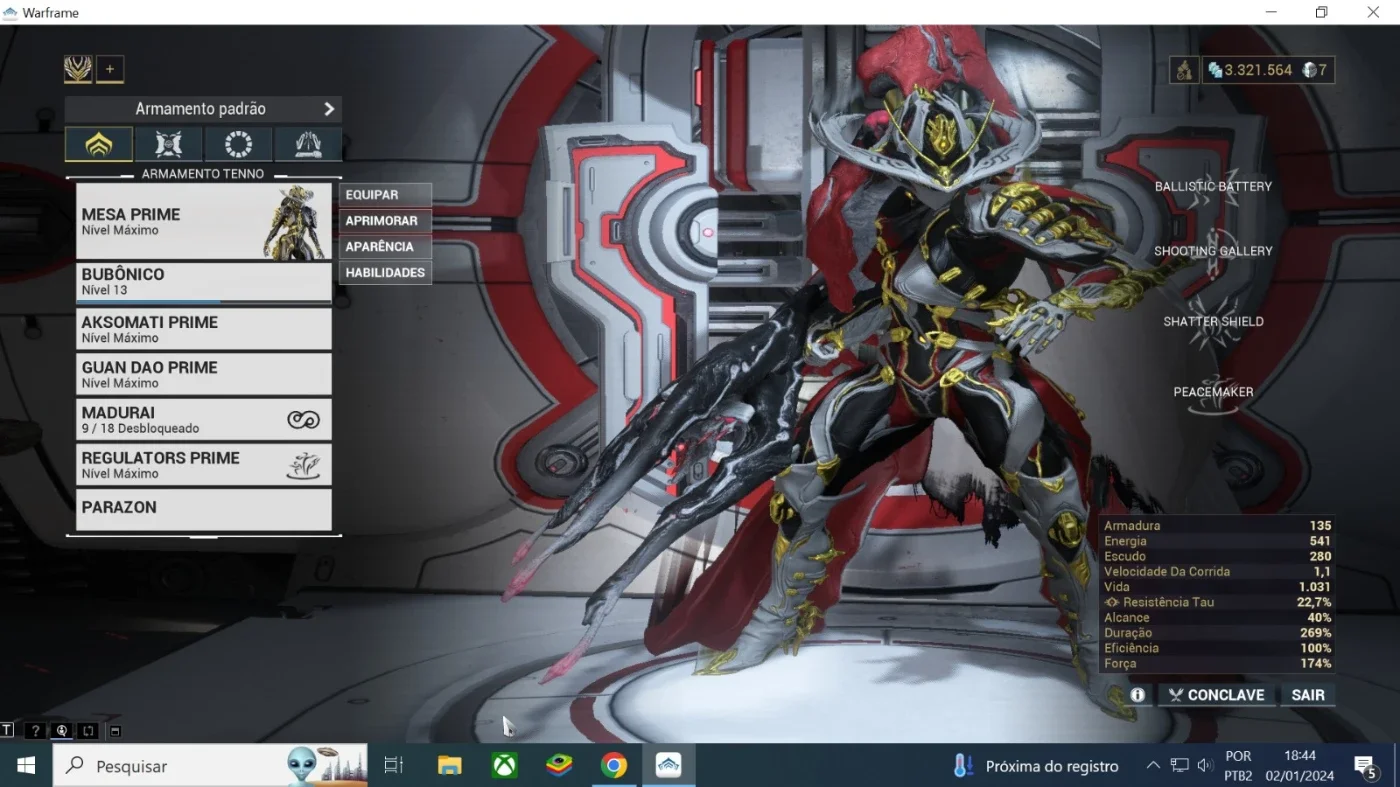Select the Guan Dao Prime melee slot
Viewport: 1400px width, 787px height.
click(x=204, y=374)
